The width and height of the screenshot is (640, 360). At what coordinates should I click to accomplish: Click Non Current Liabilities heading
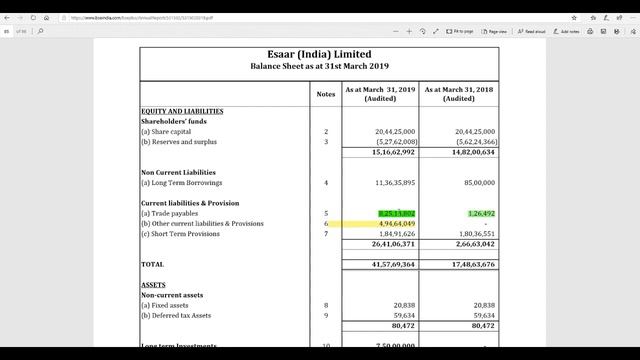coord(178,173)
